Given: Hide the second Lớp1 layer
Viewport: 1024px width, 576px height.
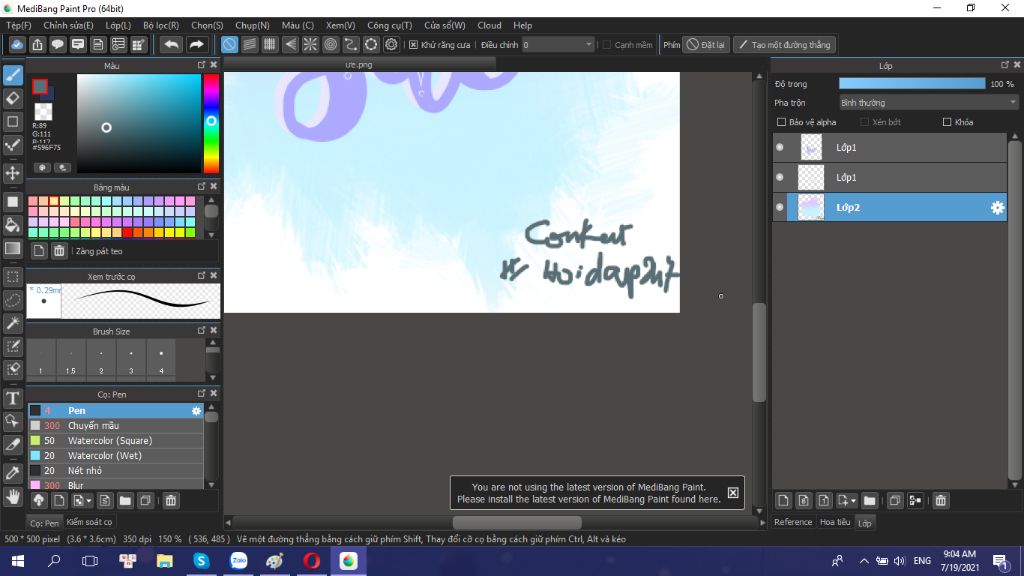Looking at the screenshot, I should tap(780, 178).
